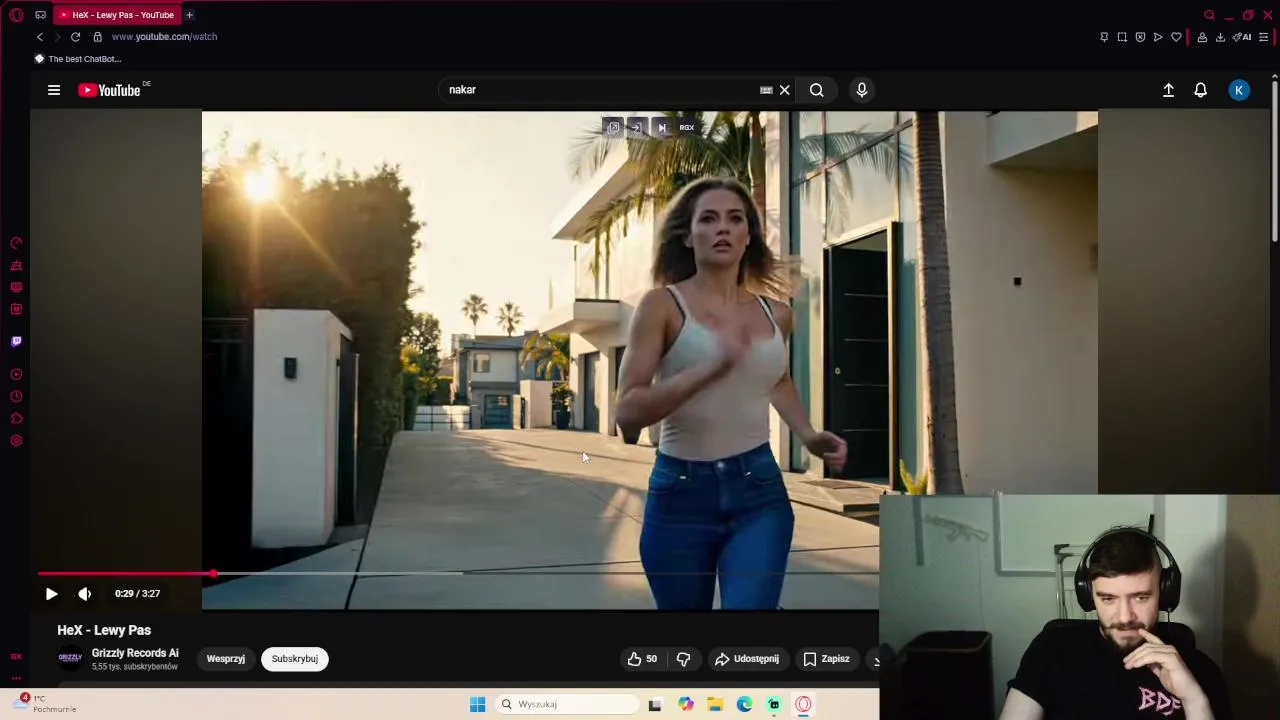Image resolution: width=1280 pixels, height=720 pixels.
Task: Subscribe using the Subskrybuj button
Action: (295, 659)
